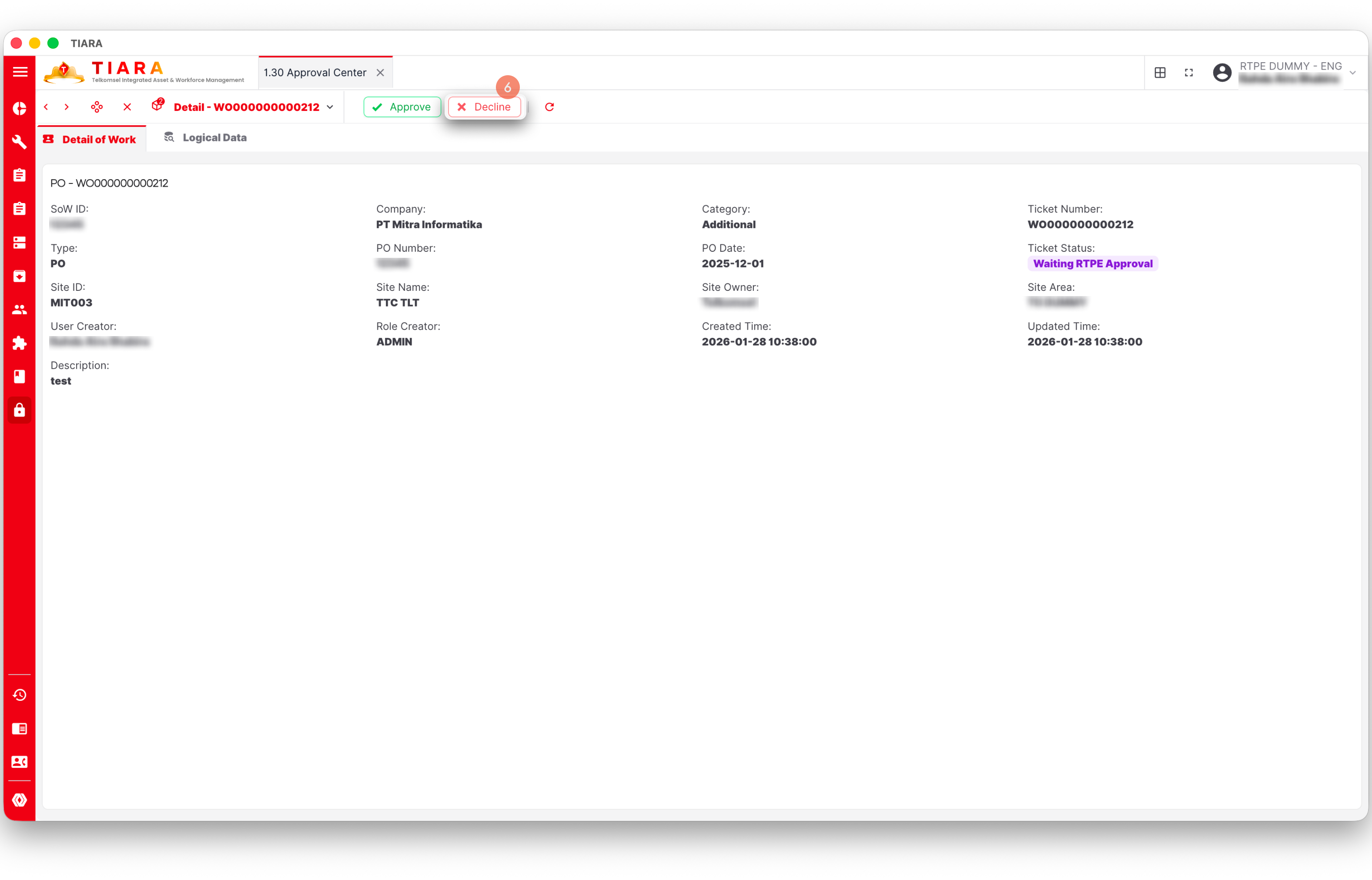Open the pie chart dashboard icon
The height and width of the screenshot is (880, 1372).
click(x=20, y=108)
